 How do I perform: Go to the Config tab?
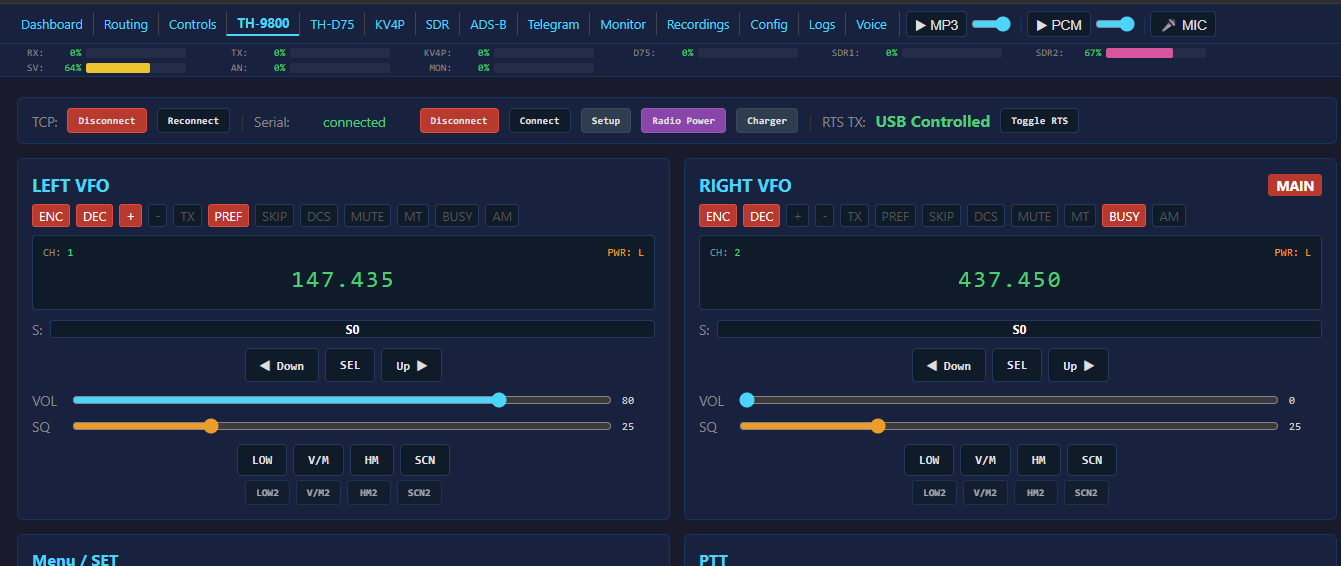(769, 24)
